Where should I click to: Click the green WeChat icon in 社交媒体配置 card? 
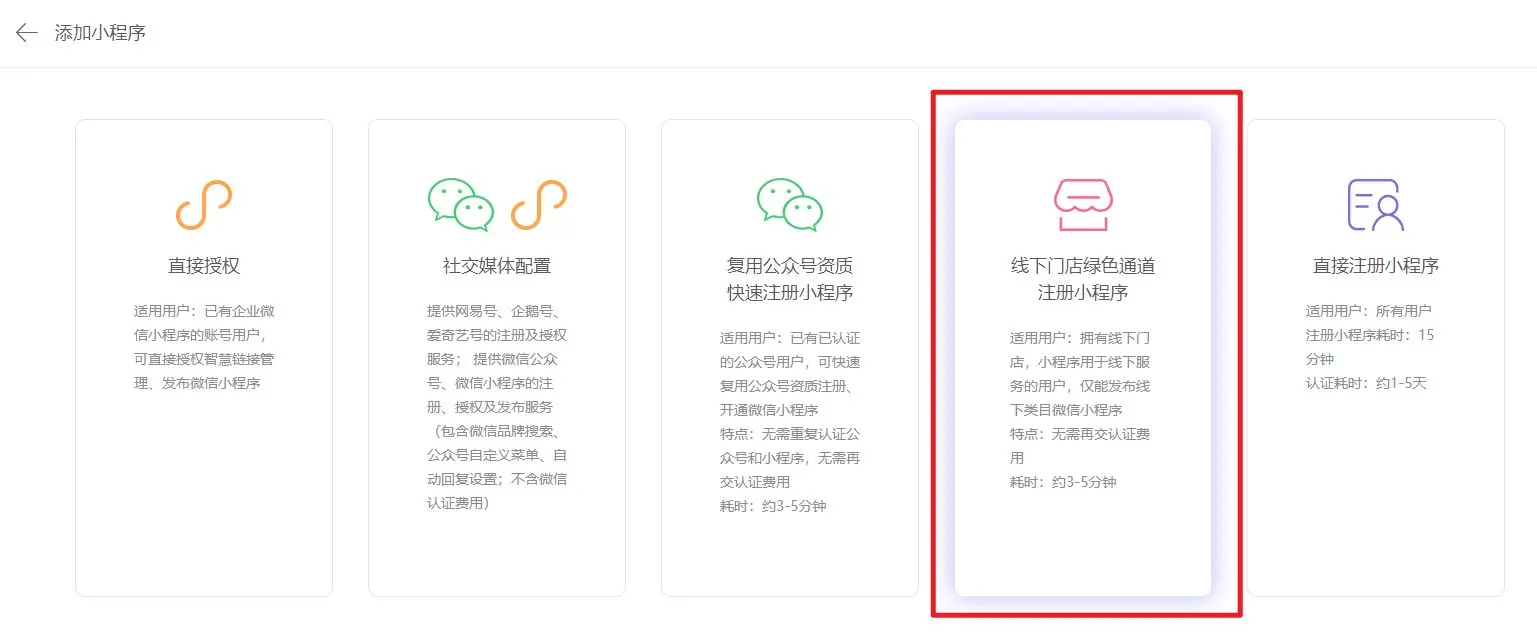461,205
